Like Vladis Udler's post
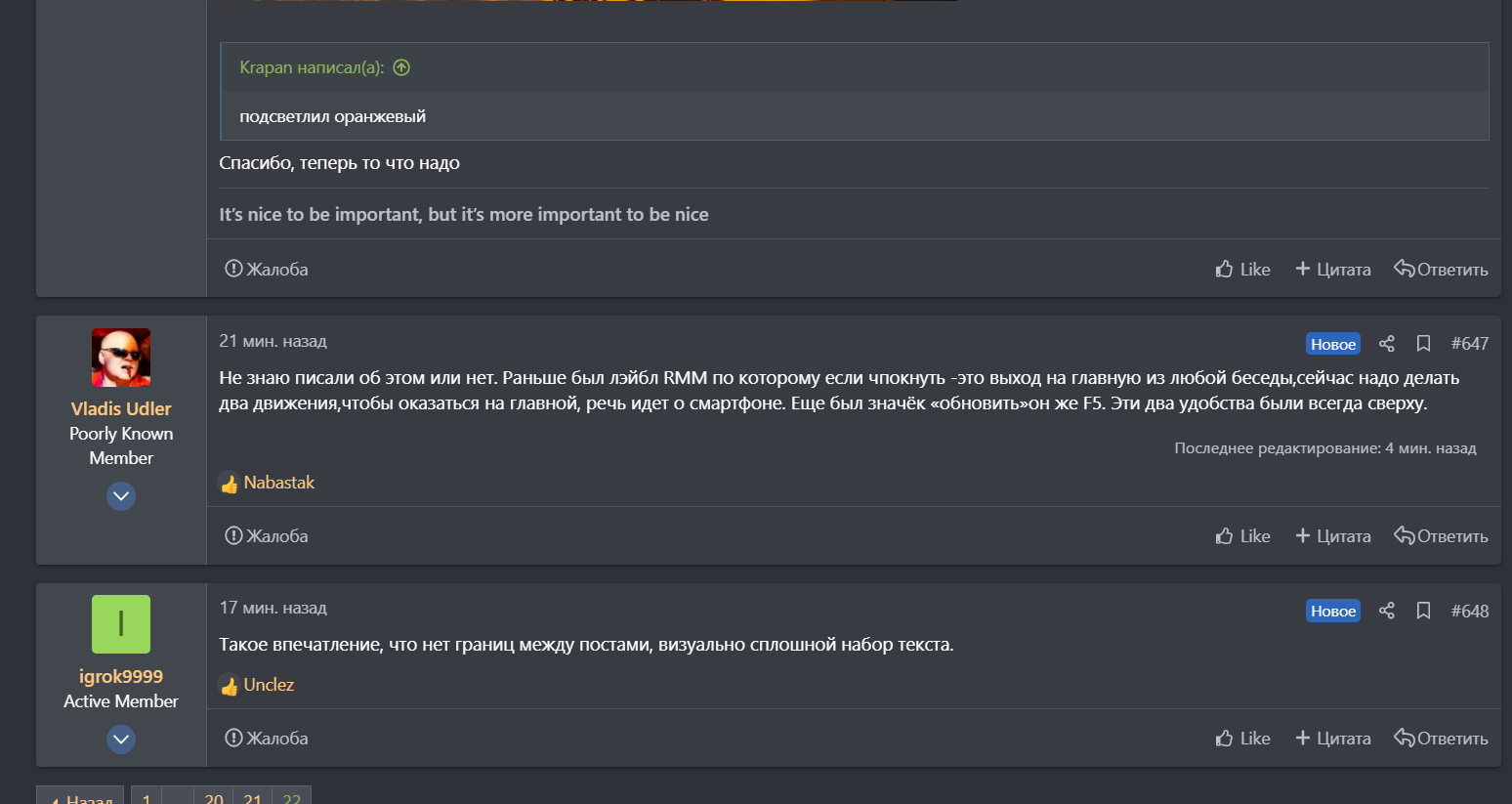 pos(1242,536)
